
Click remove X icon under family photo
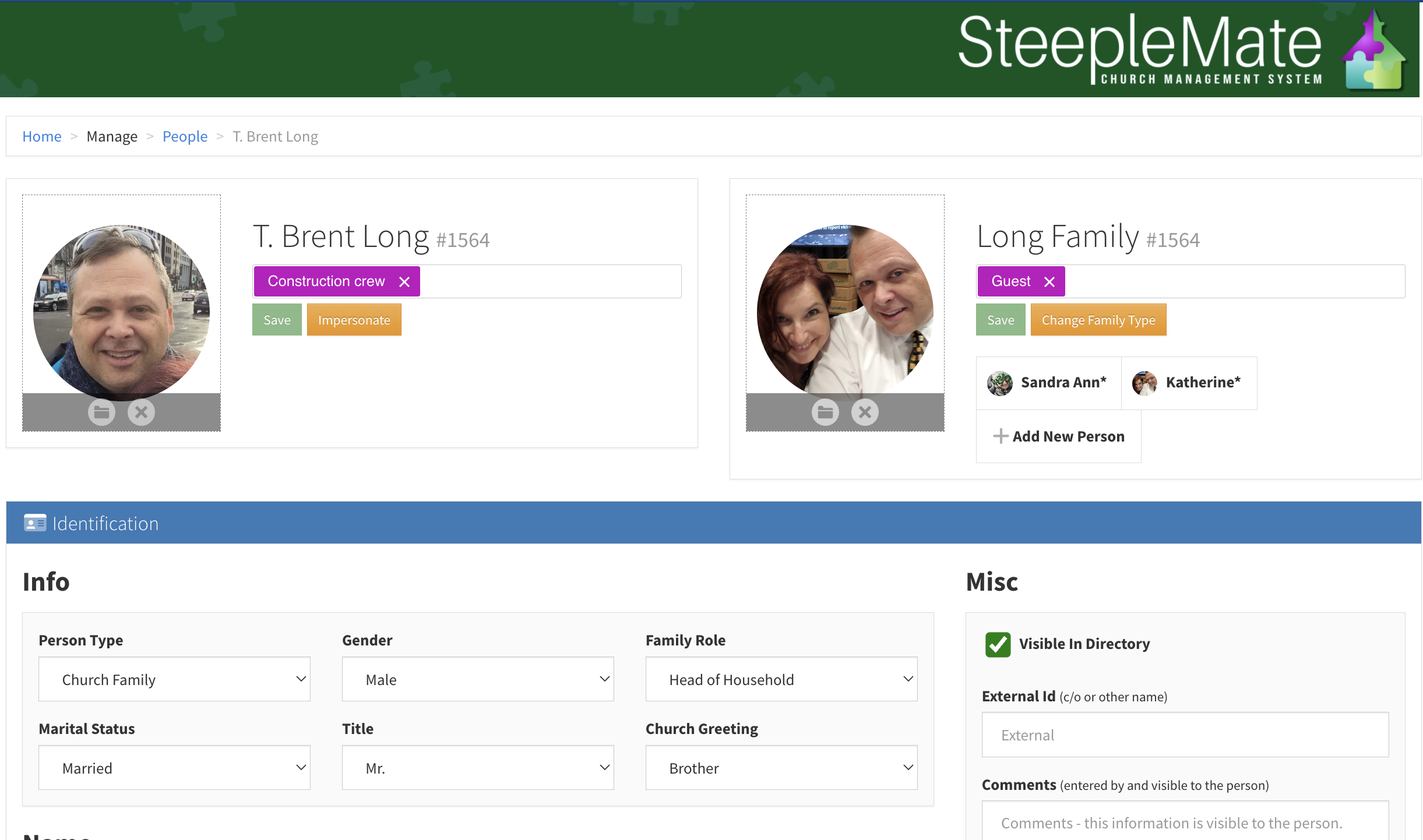(x=865, y=412)
